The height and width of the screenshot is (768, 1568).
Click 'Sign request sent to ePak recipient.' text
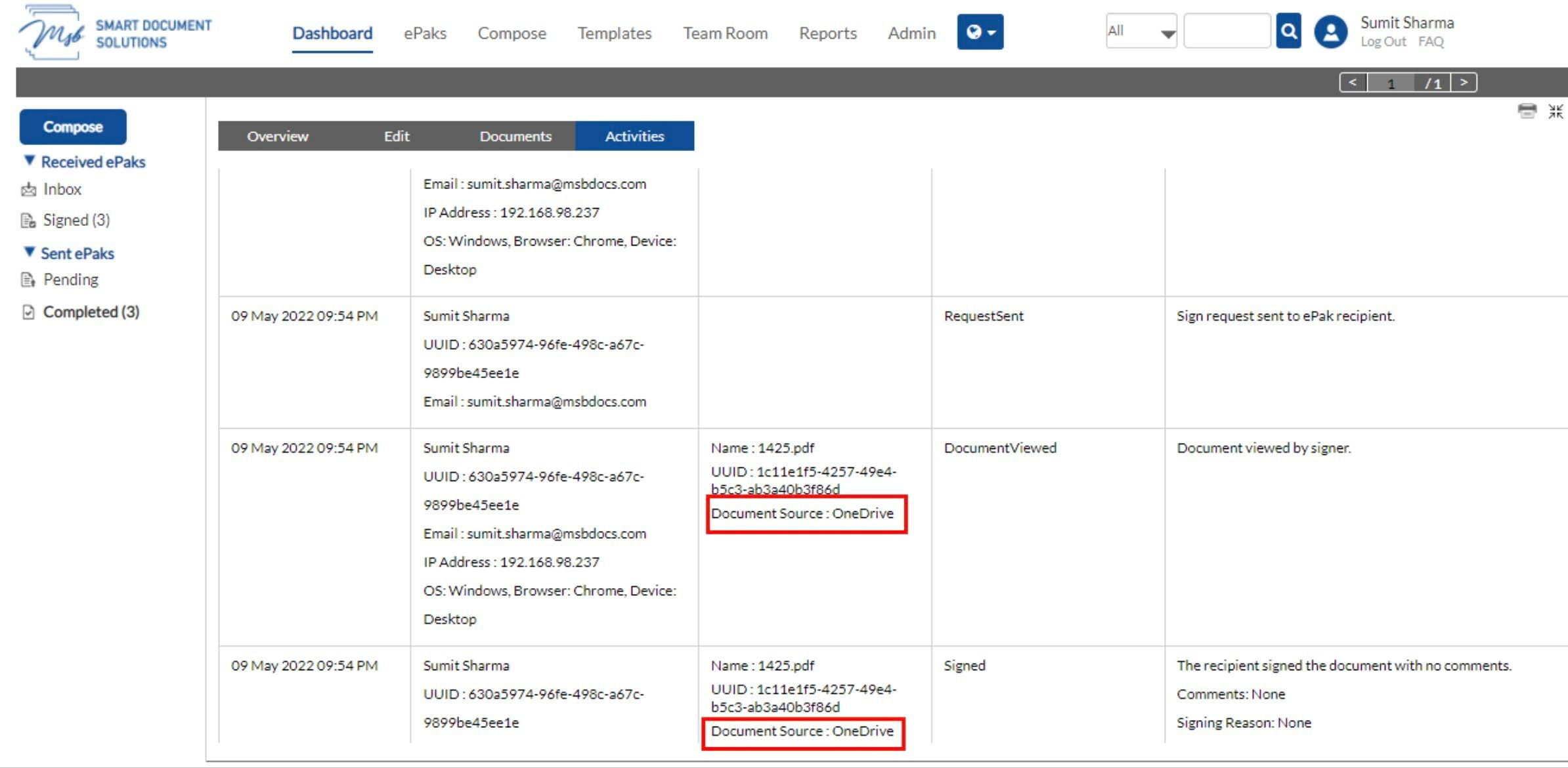point(1286,316)
